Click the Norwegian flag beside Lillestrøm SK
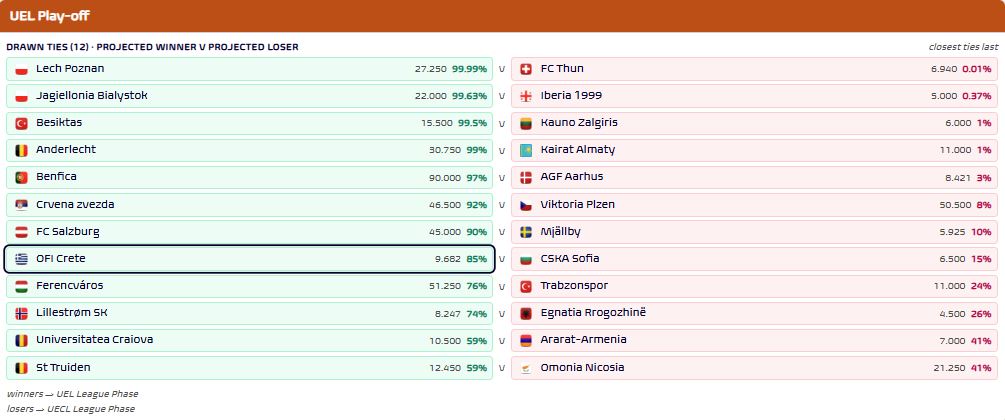The image size is (1005, 420). tap(21, 314)
